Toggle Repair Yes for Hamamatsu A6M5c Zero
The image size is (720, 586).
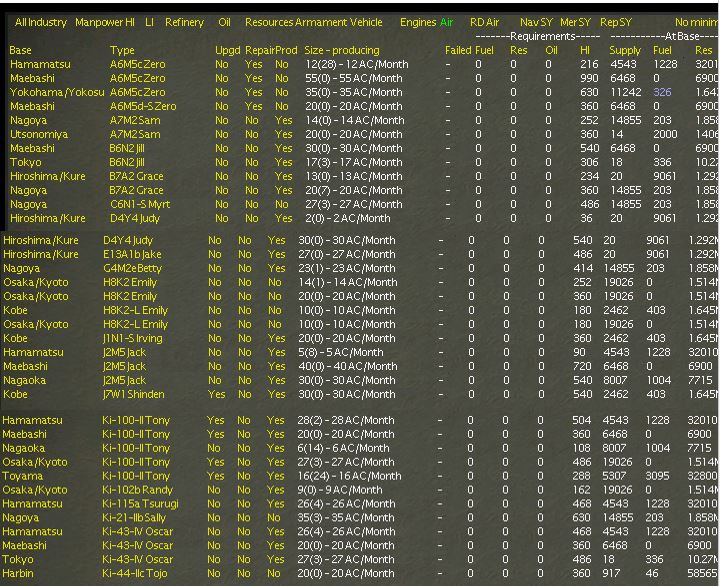tap(253, 64)
